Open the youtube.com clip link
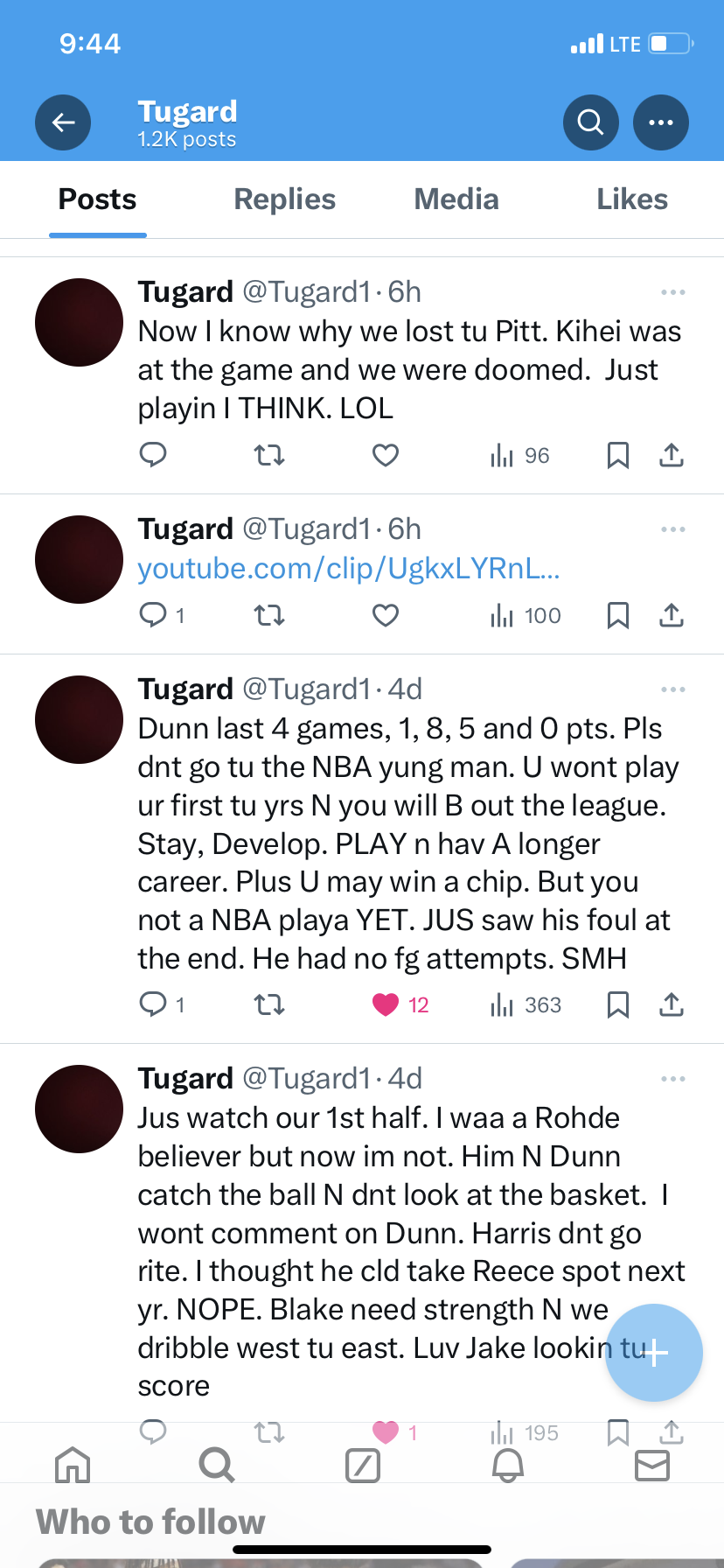The height and width of the screenshot is (1568, 724). pos(349,569)
